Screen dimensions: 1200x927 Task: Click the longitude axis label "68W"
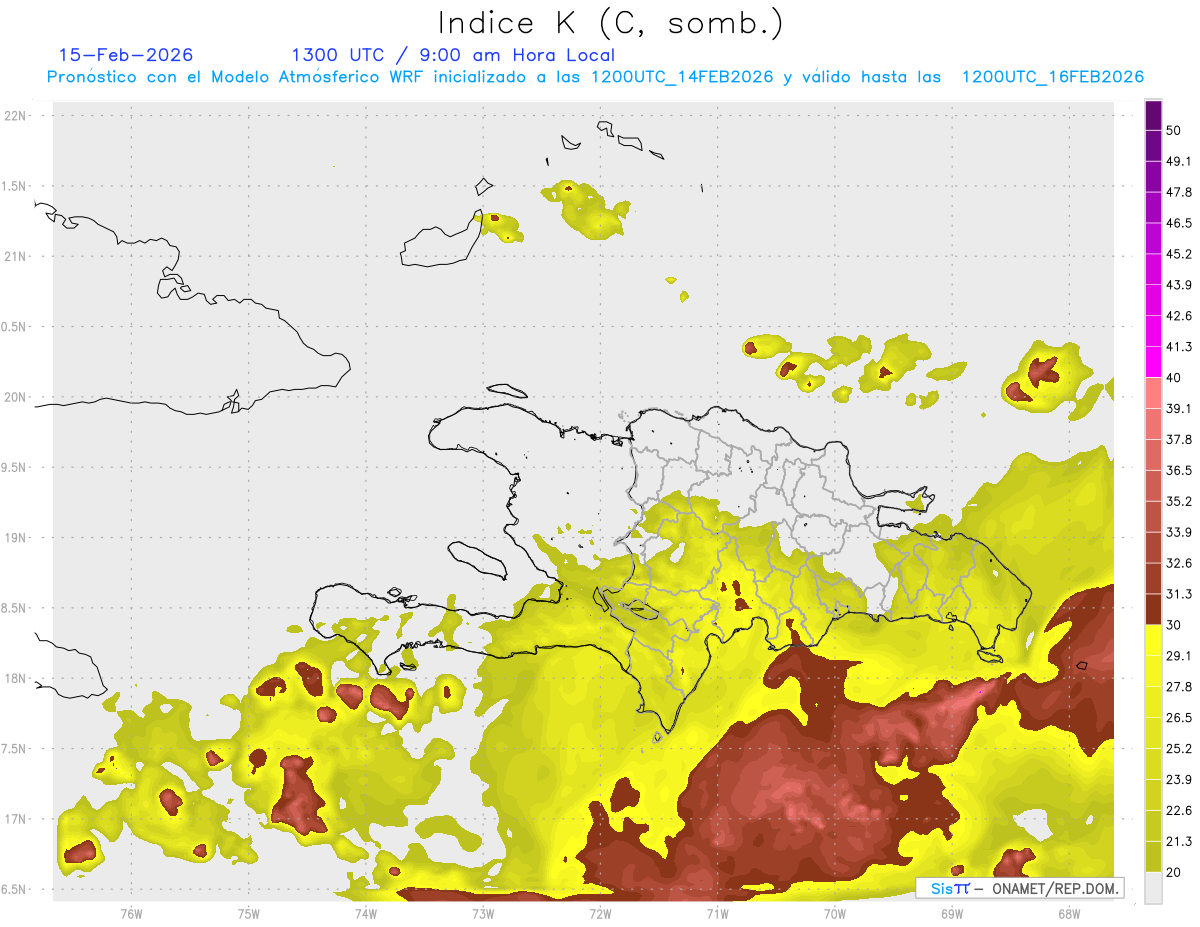click(x=1069, y=914)
